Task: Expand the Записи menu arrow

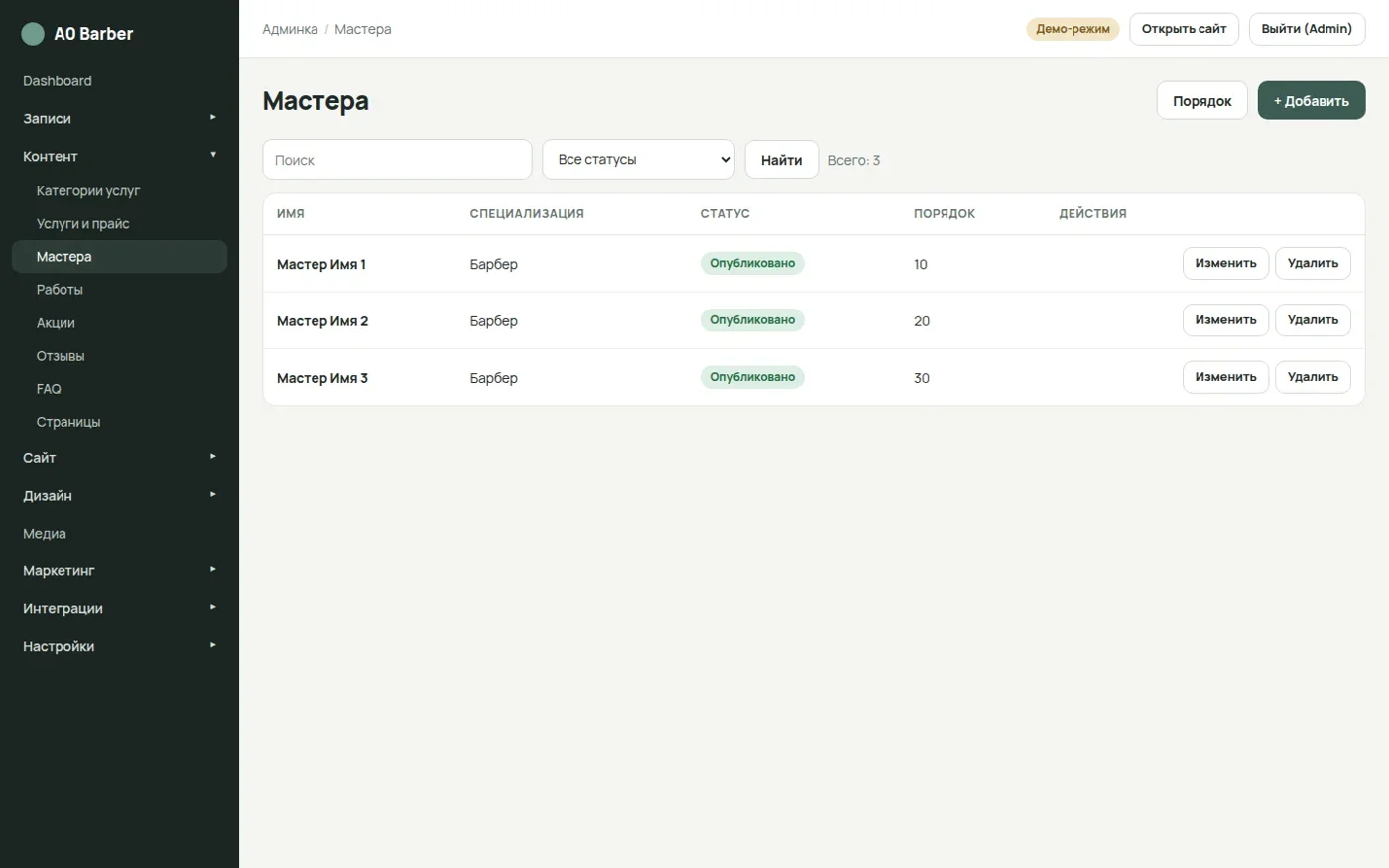Action: (212, 117)
